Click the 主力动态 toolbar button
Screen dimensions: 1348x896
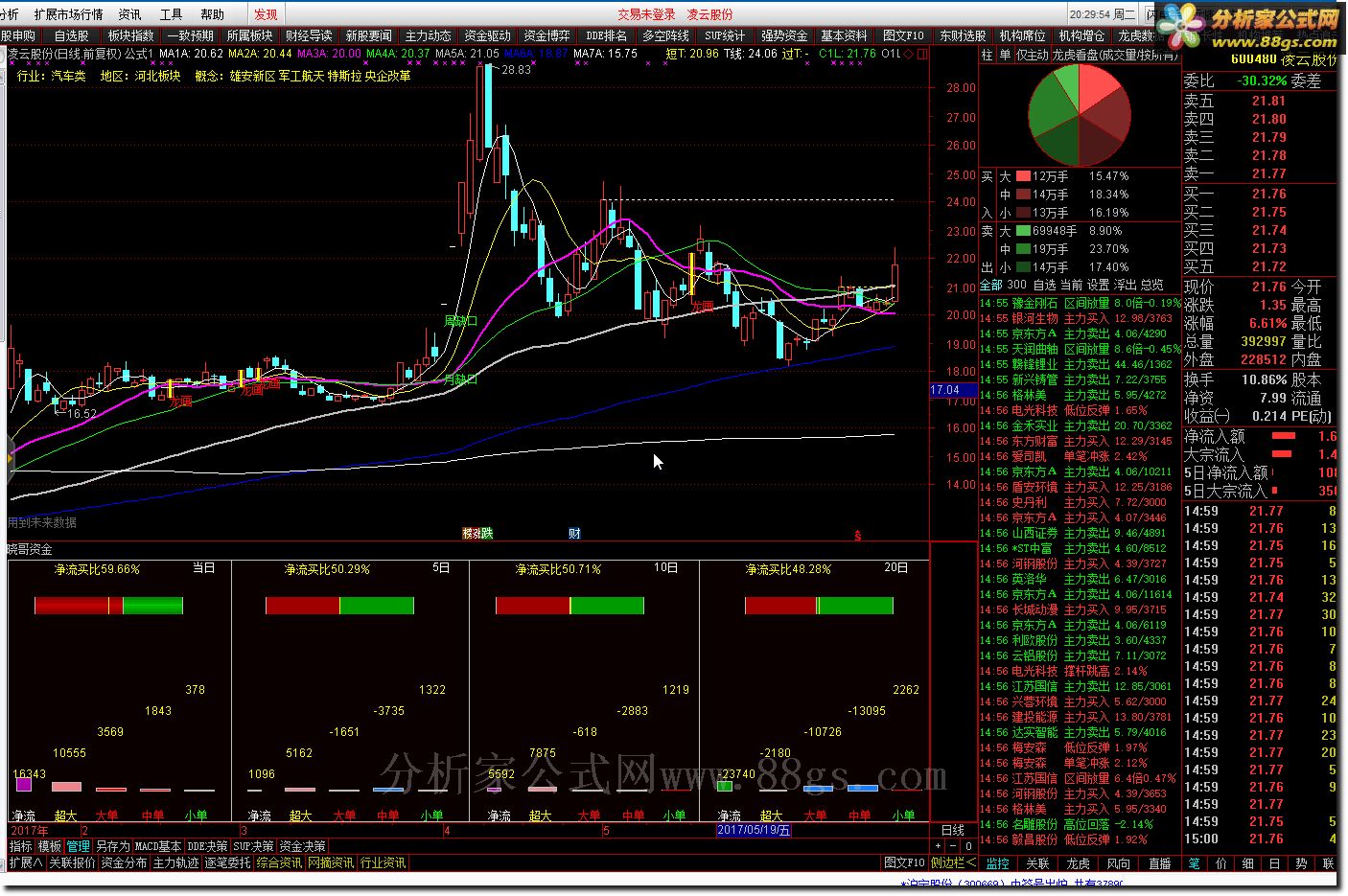click(428, 35)
